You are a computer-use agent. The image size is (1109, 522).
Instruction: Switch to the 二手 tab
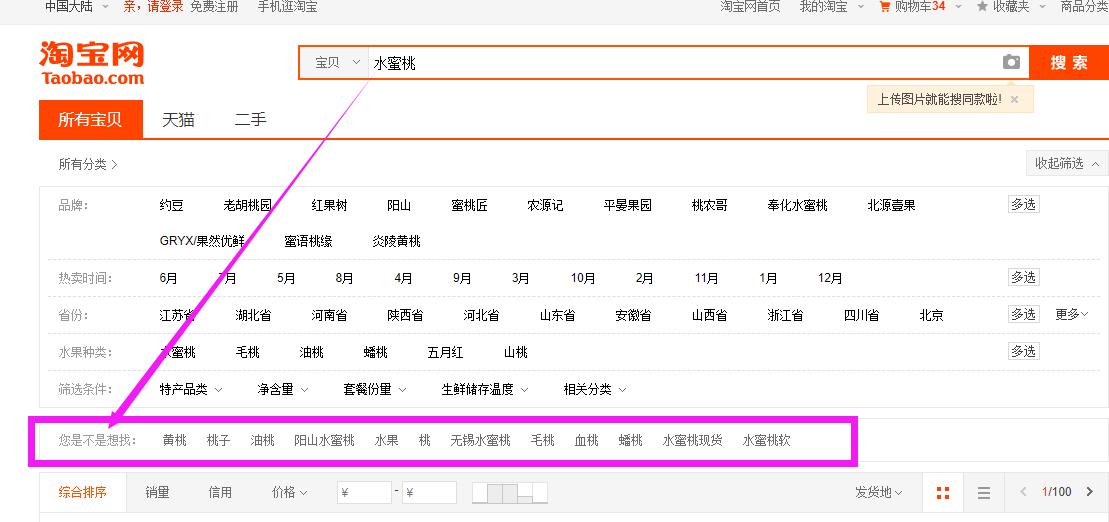(x=250, y=120)
